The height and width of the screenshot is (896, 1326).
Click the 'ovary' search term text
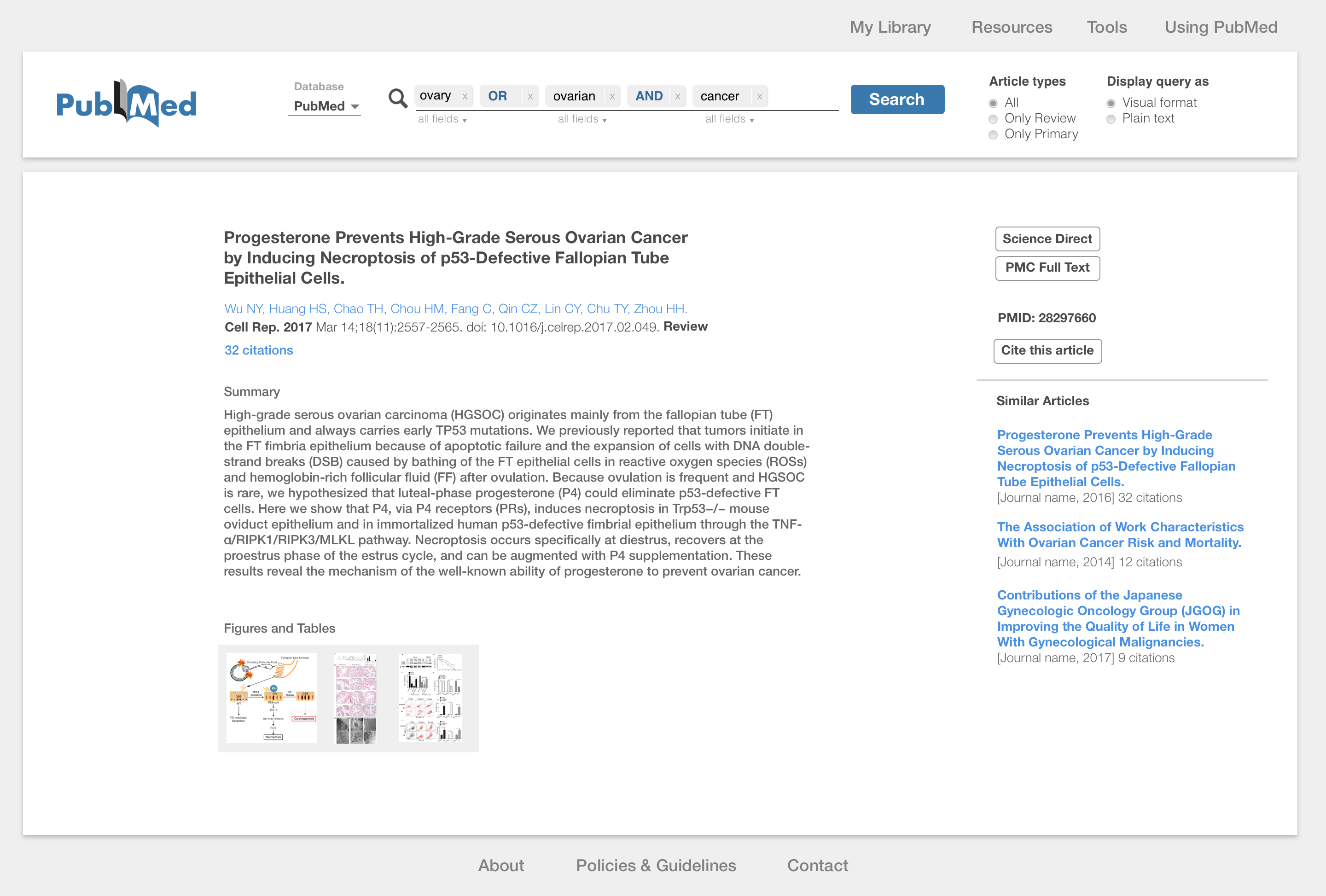(436, 96)
